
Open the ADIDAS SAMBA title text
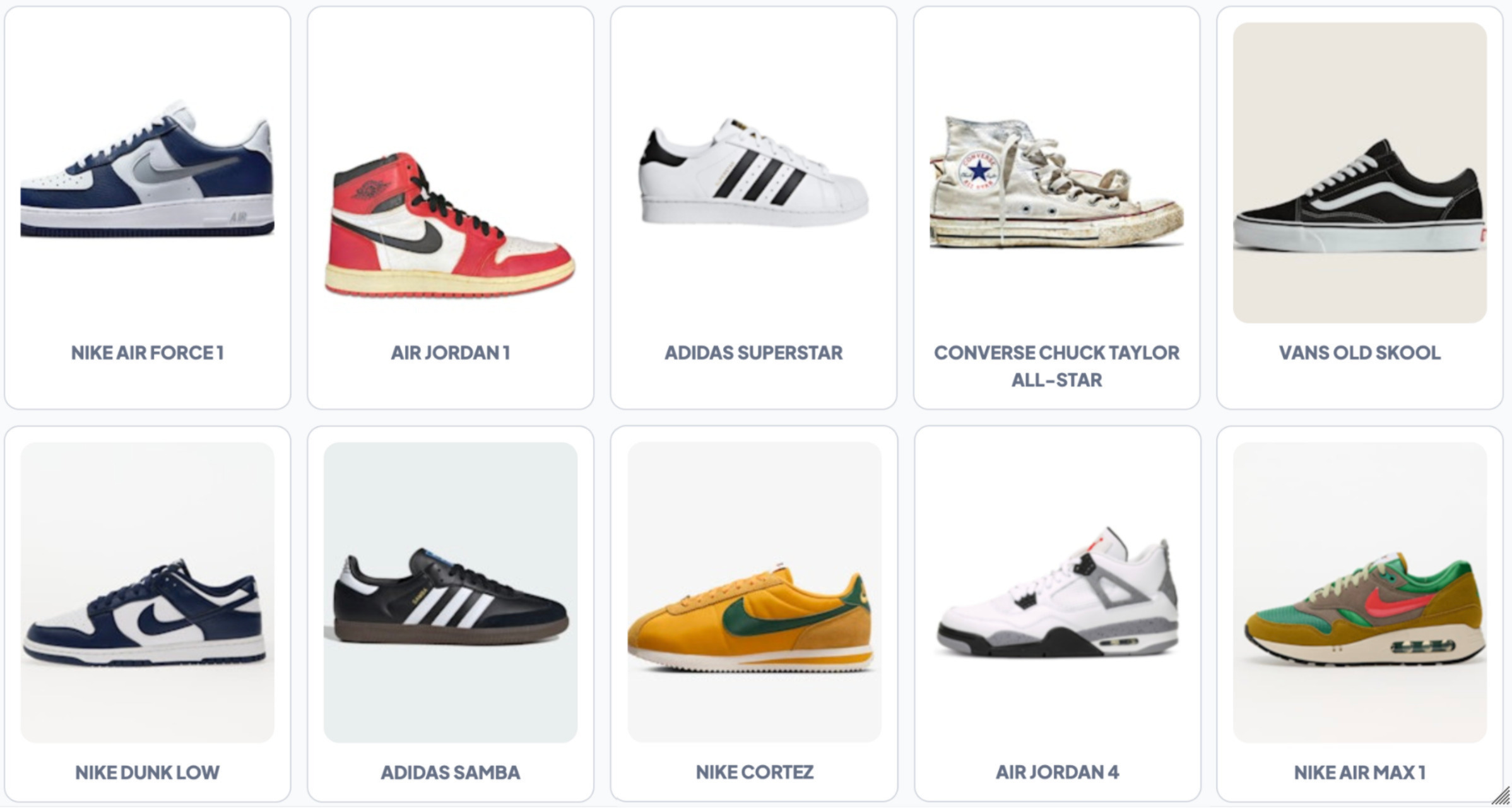coord(450,772)
